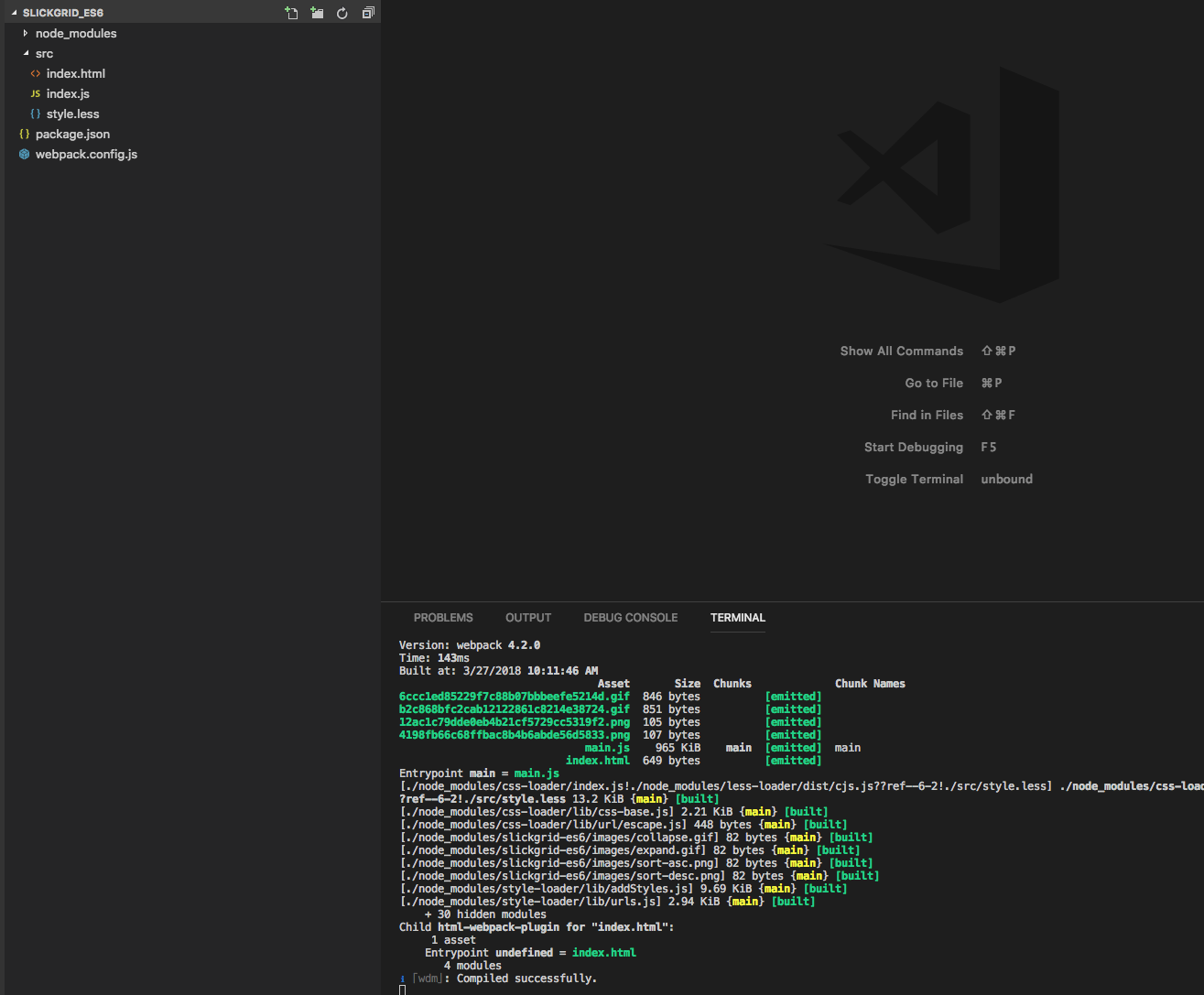Click the 'Asset' column header in terminal

pyautogui.click(x=613, y=684)
